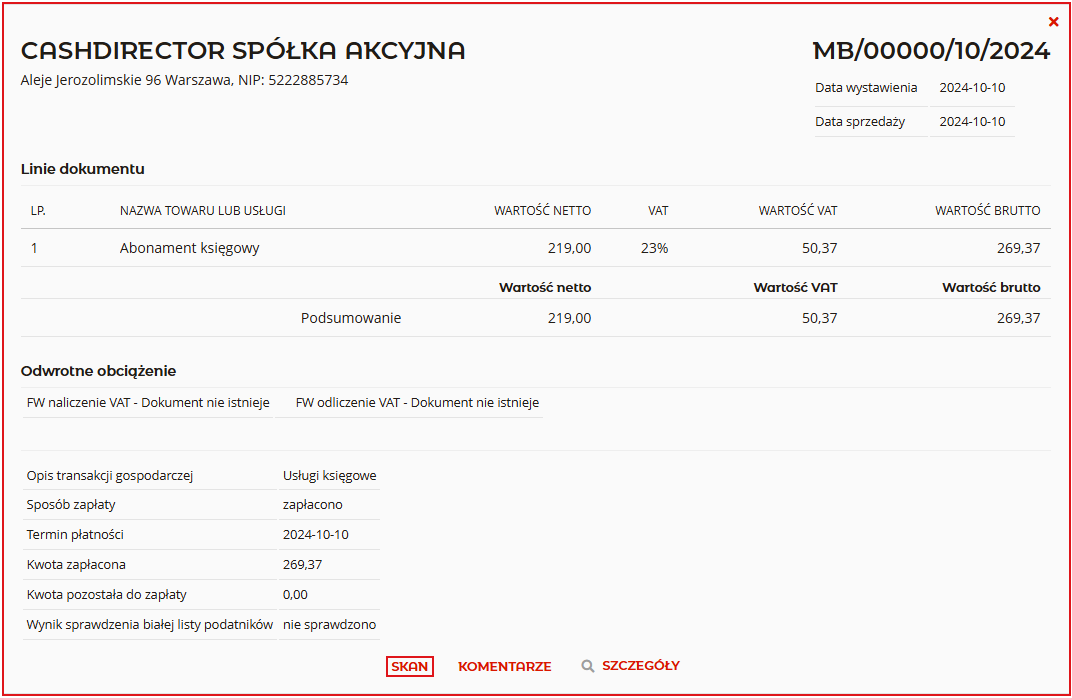Screen dimensions: 1072x698
Task: Click the 23% VAT rate cell
Action: pos(654,248)
